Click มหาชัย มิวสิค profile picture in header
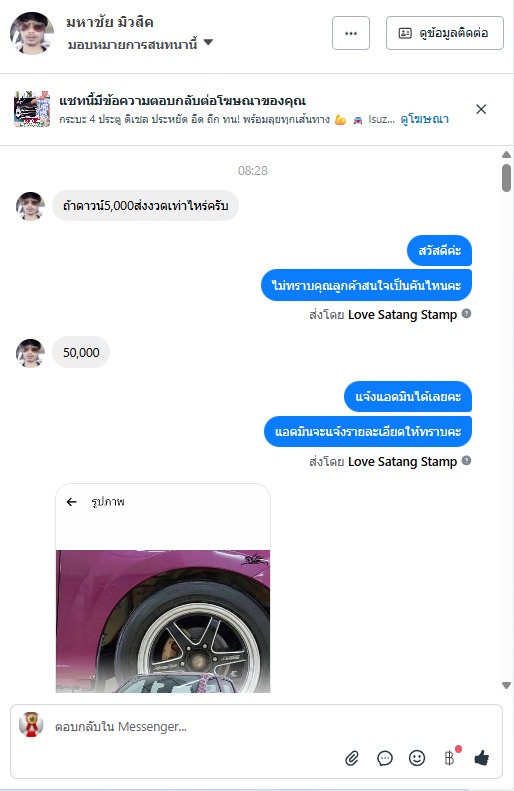This screenshot has height=791, width=514. coord(32,33)
